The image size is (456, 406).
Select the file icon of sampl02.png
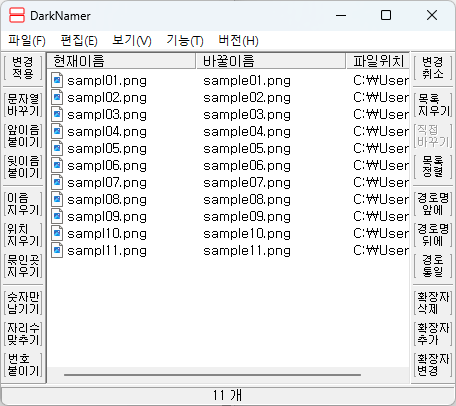(57, 97)
